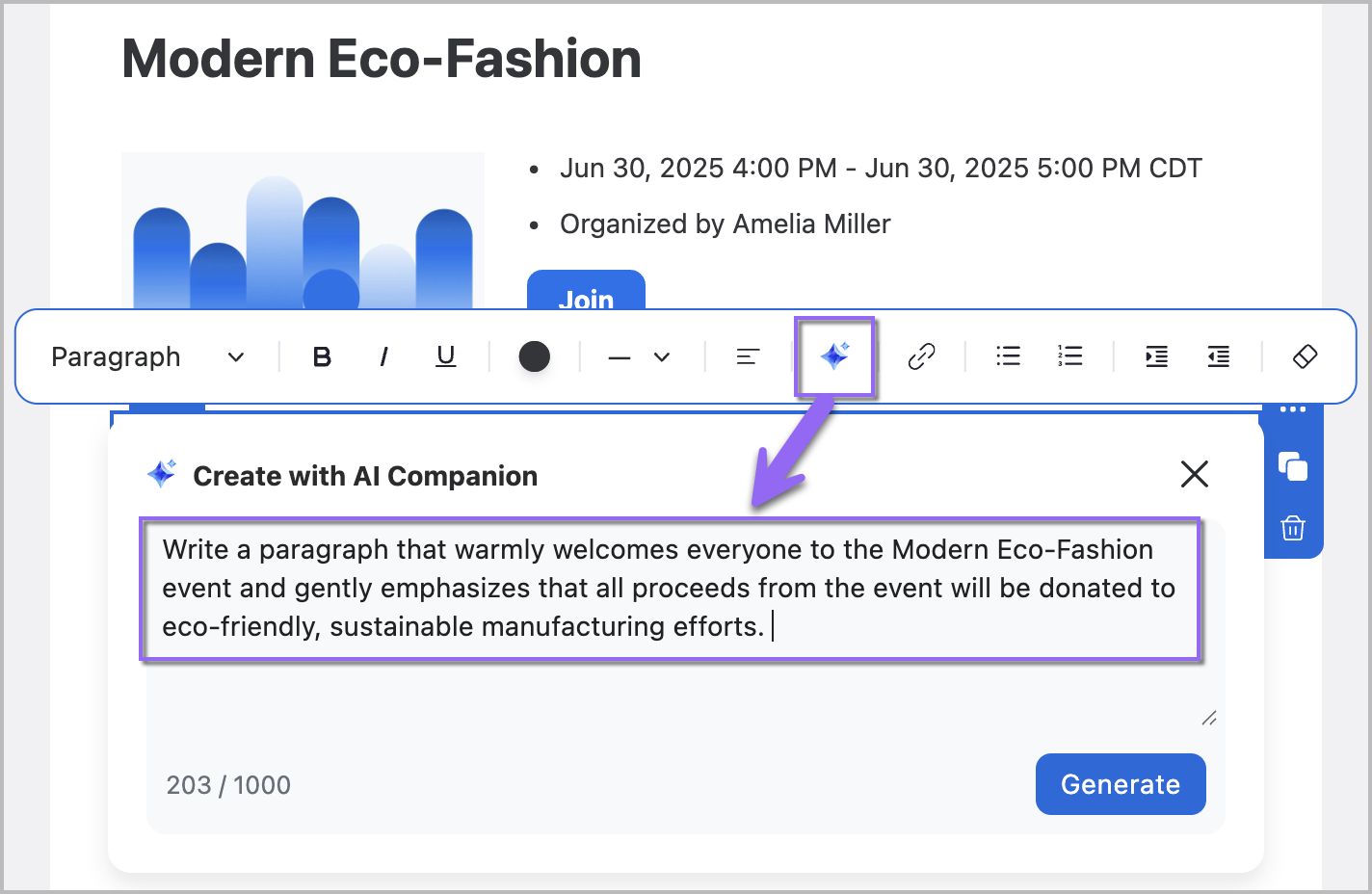Toggle bold formatting

point(322,357)
